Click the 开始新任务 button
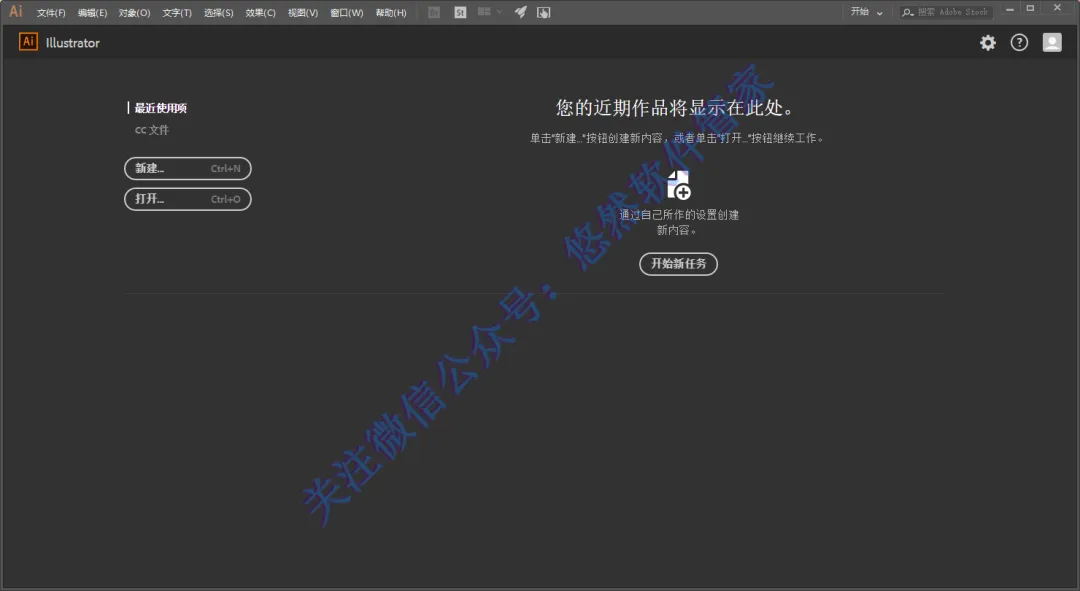The width and height of the screenshot is (1080, 591). (678, 264)
